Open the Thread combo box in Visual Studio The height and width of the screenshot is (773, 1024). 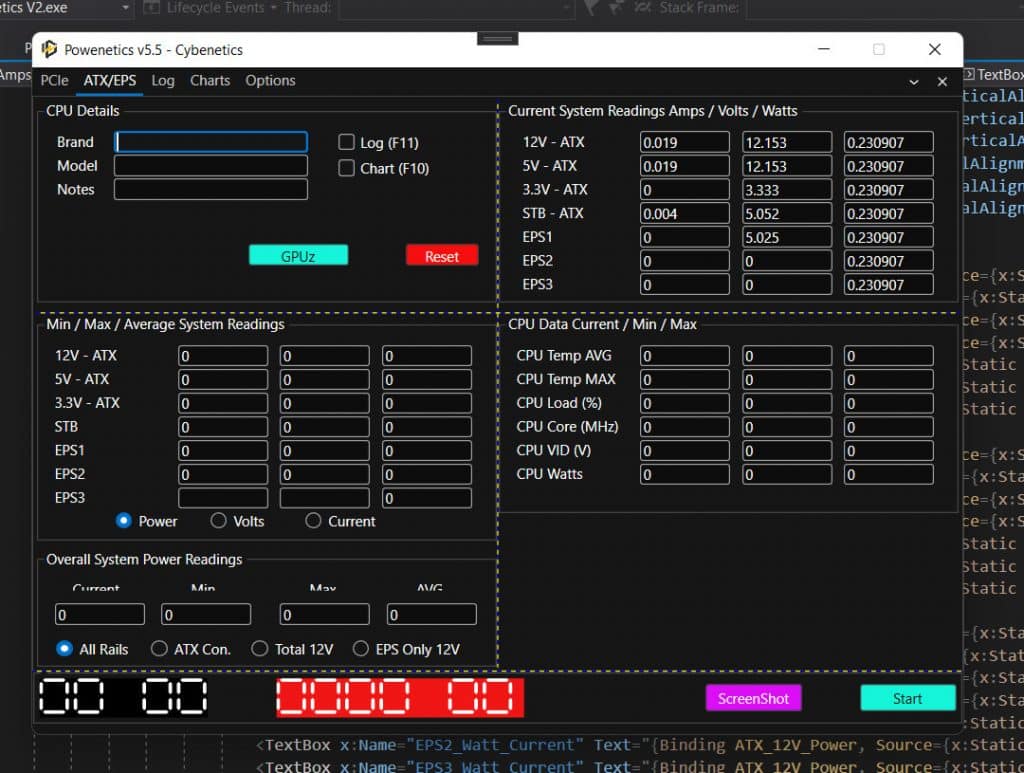(x=457, y=8)
